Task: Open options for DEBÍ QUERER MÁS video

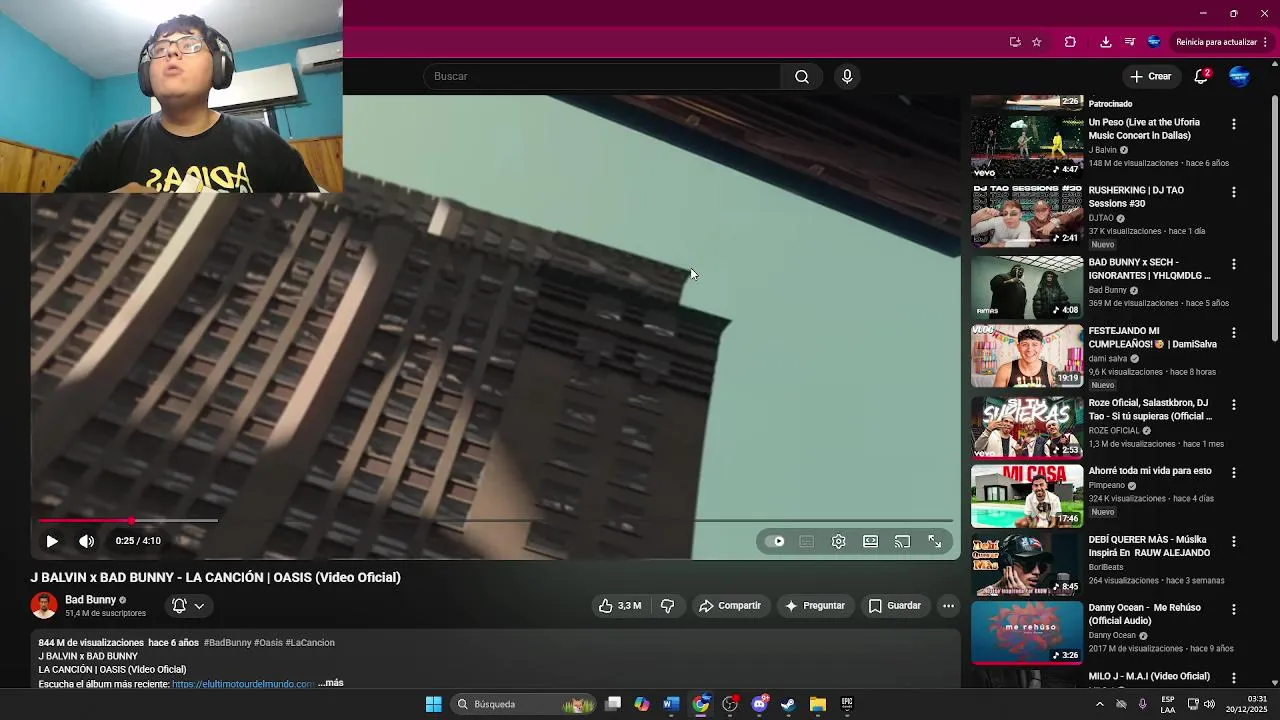Action: (x=1234, y=541)
